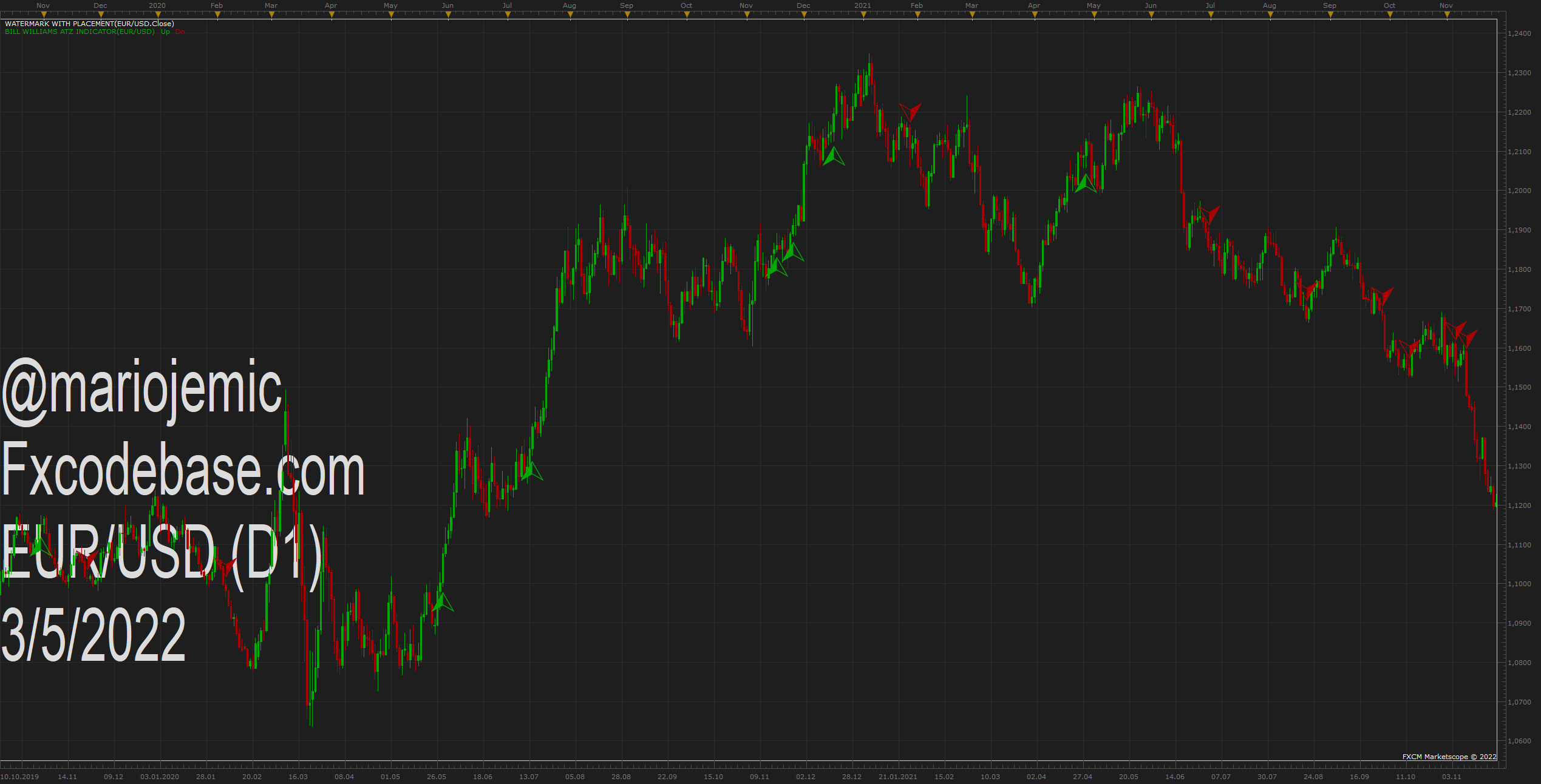
Task: Click the 2020 year marker on the top timeline
Action: click(157, 5)
